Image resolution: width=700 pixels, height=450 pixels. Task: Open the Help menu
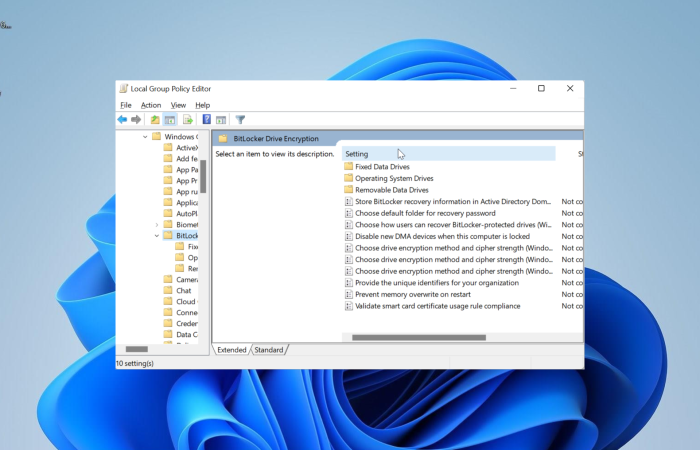(202, 105)
